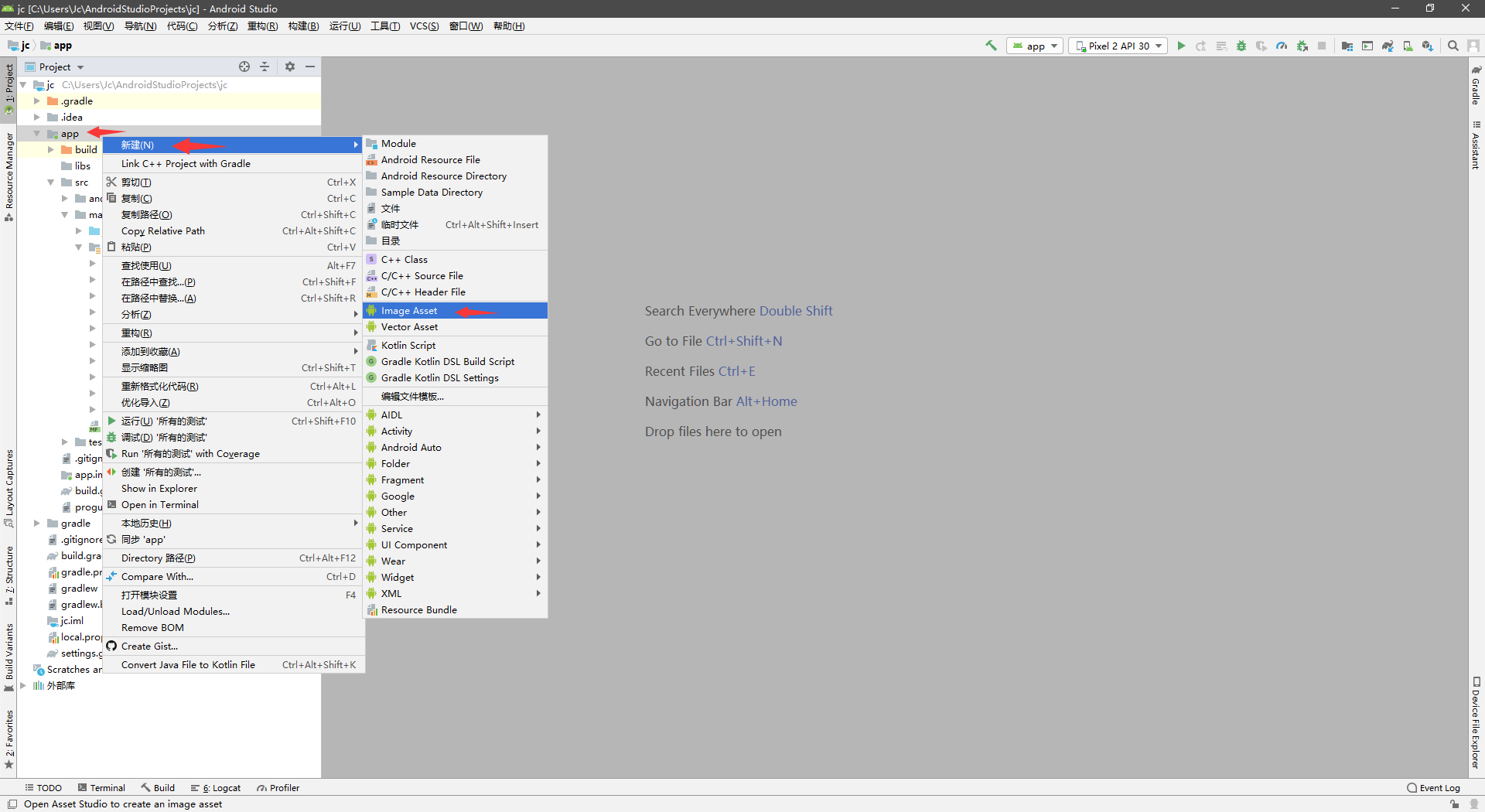Open the Profiler tool window tab
This screenshot has height=812, width=1485.
click(x=278, y=787)
